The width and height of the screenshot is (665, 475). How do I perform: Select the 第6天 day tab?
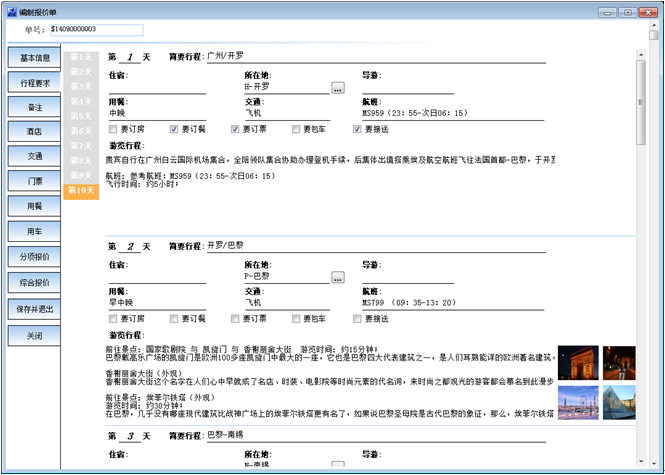(81, 131)
